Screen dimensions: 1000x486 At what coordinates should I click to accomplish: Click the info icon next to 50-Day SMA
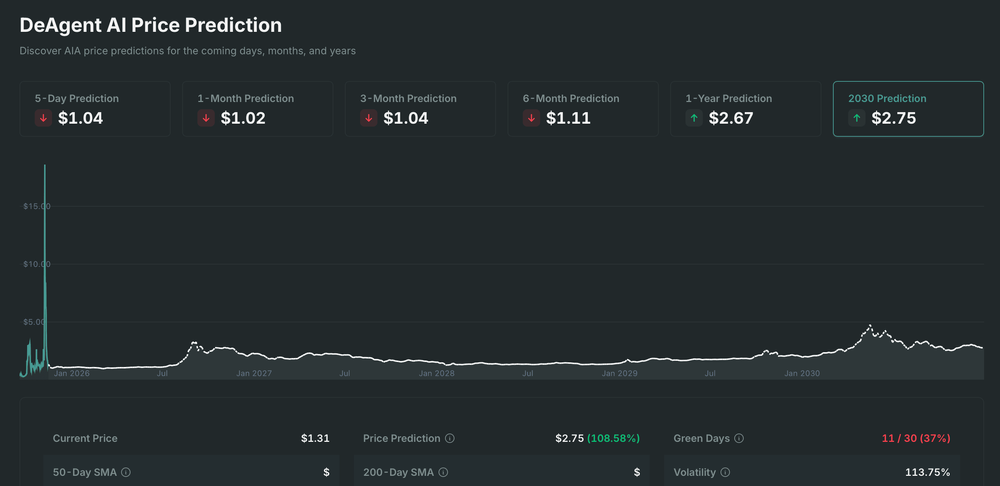point(126,472)
